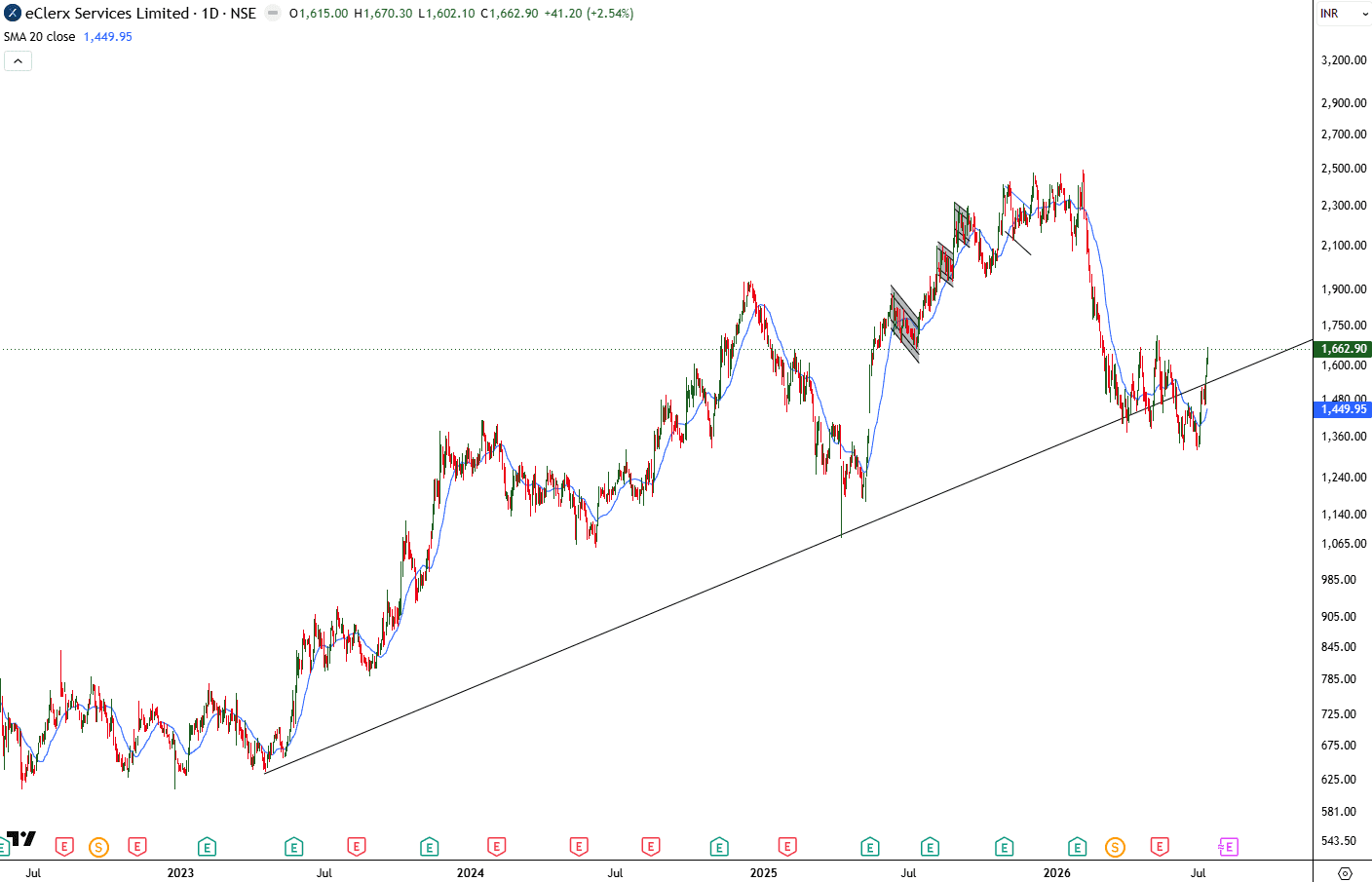Open the red earnings marker just before 2023
1372x882 pixels.
(x=136, y=847)
